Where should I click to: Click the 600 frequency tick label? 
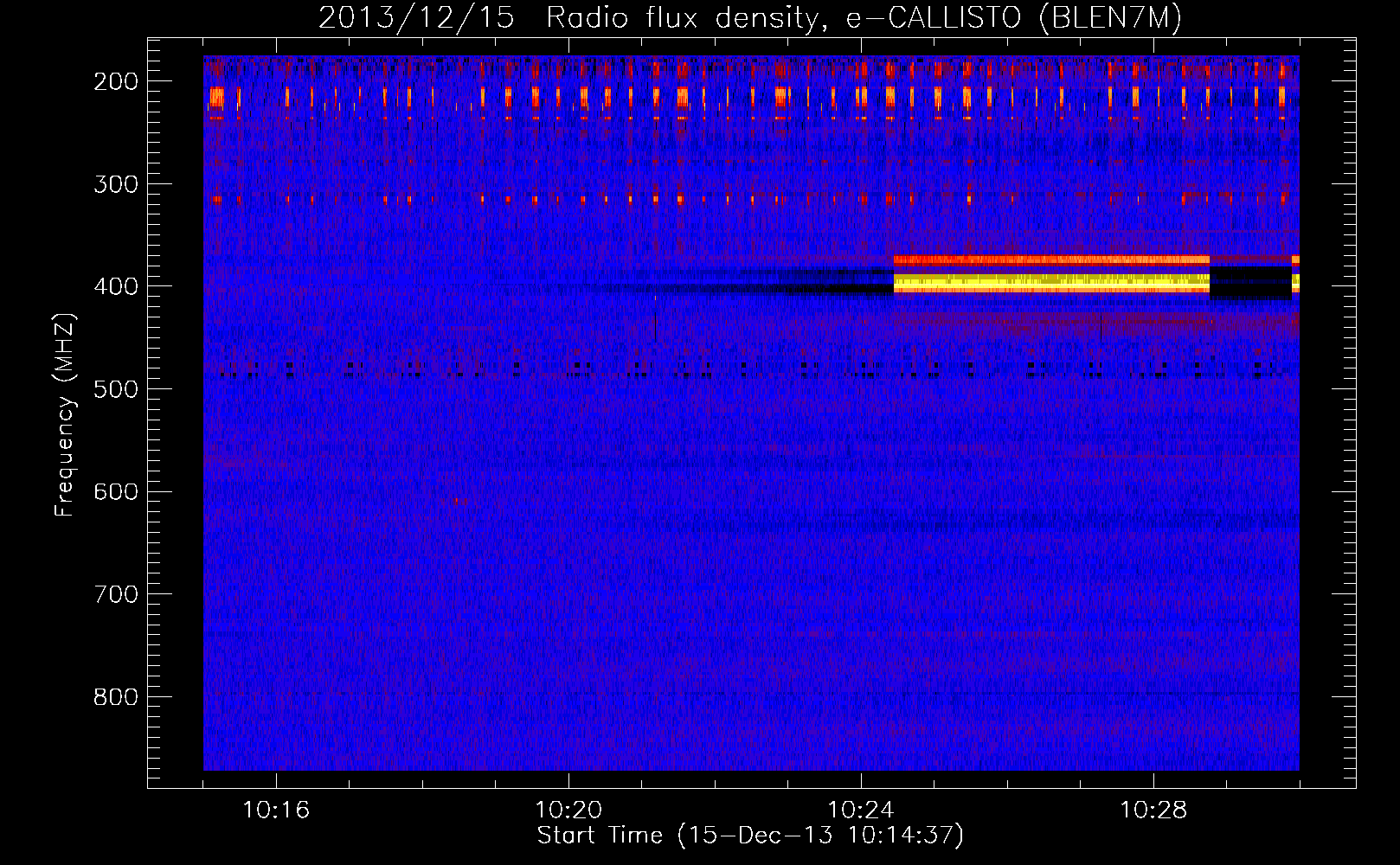pyautogui.click(x=115, y=491)
